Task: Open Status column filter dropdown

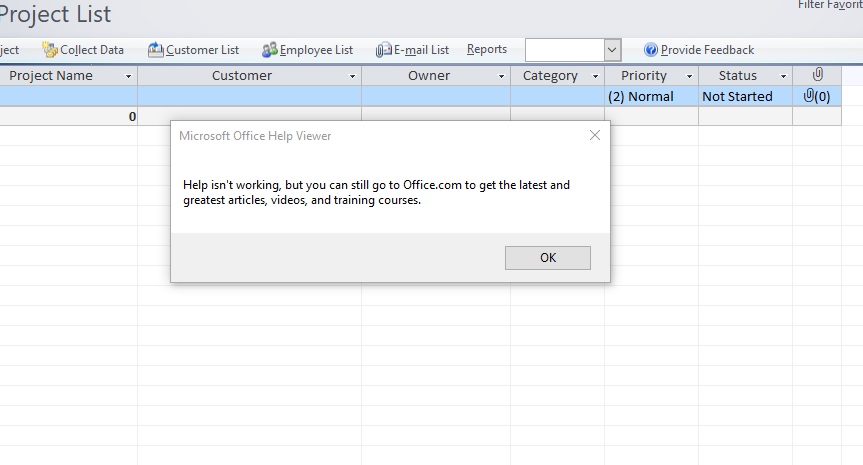Action: [x=783, y=76]
